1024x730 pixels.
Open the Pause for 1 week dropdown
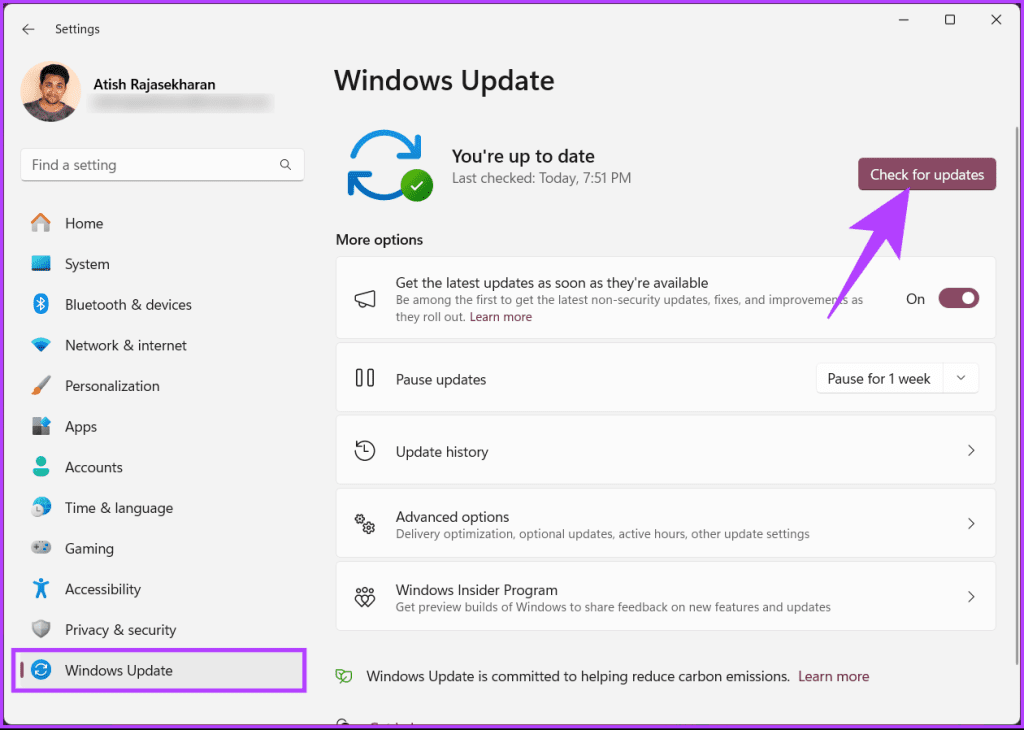point(960,378)
